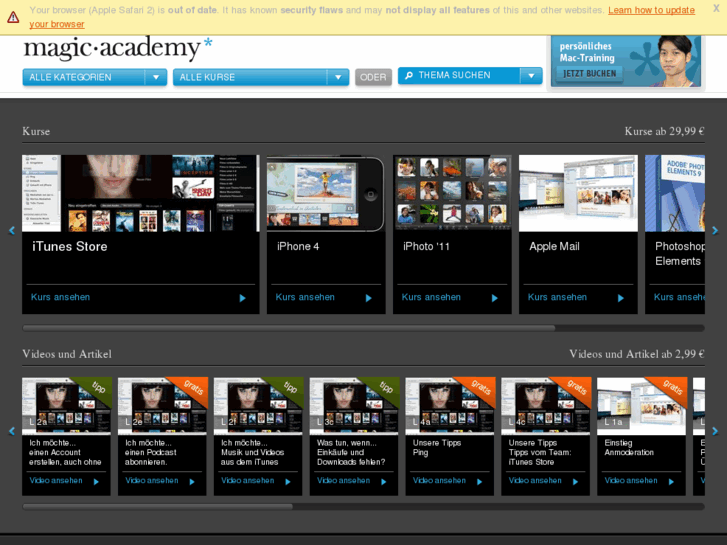Screen dimensions: 727x545
Task: Click 'Kurs ansehen' under iPhone 4
Action: click(305, 297)
